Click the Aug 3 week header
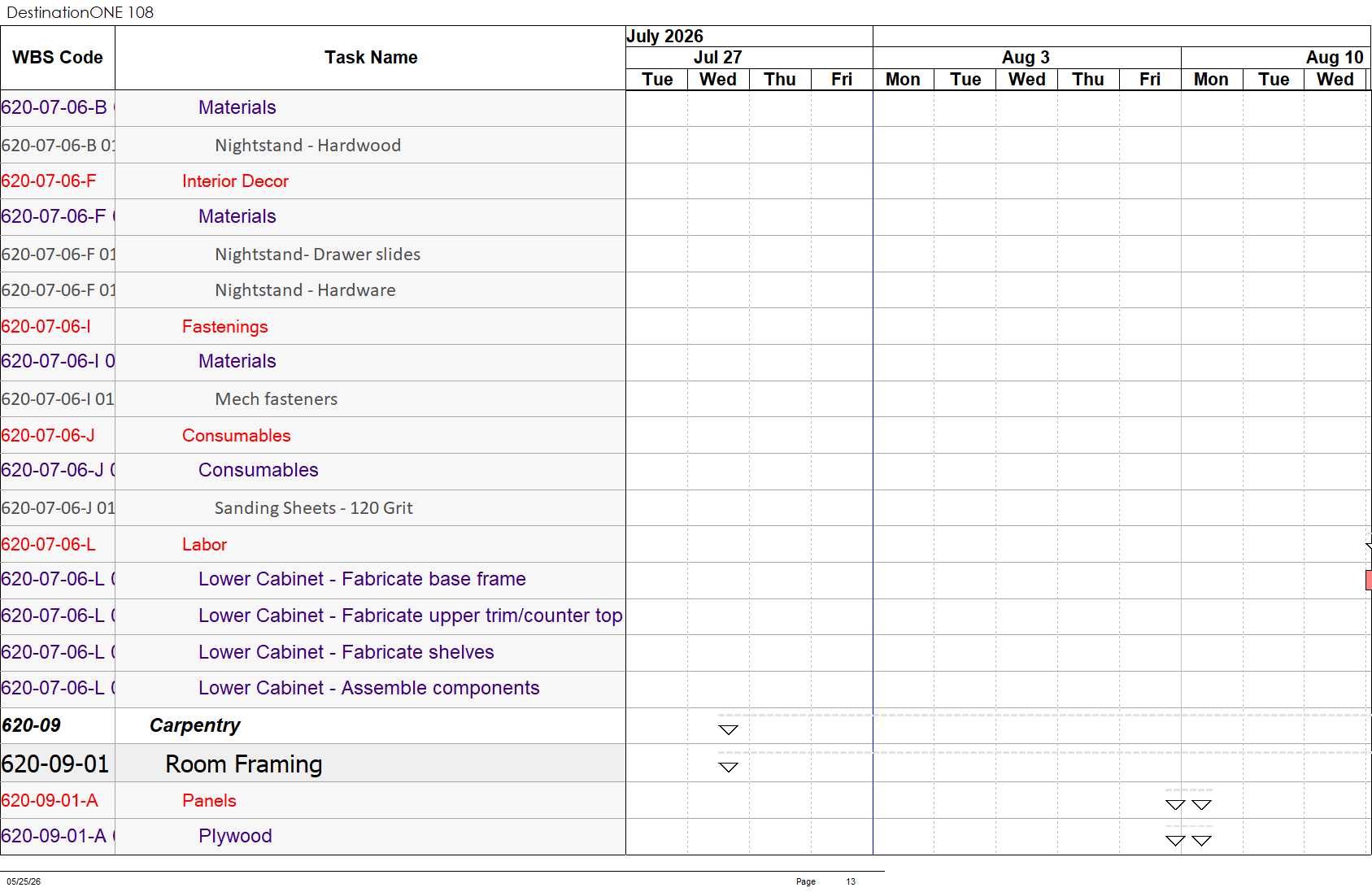Image resolution: width=1372 pixels, height=892 pixels. [x=1026, y=58]
